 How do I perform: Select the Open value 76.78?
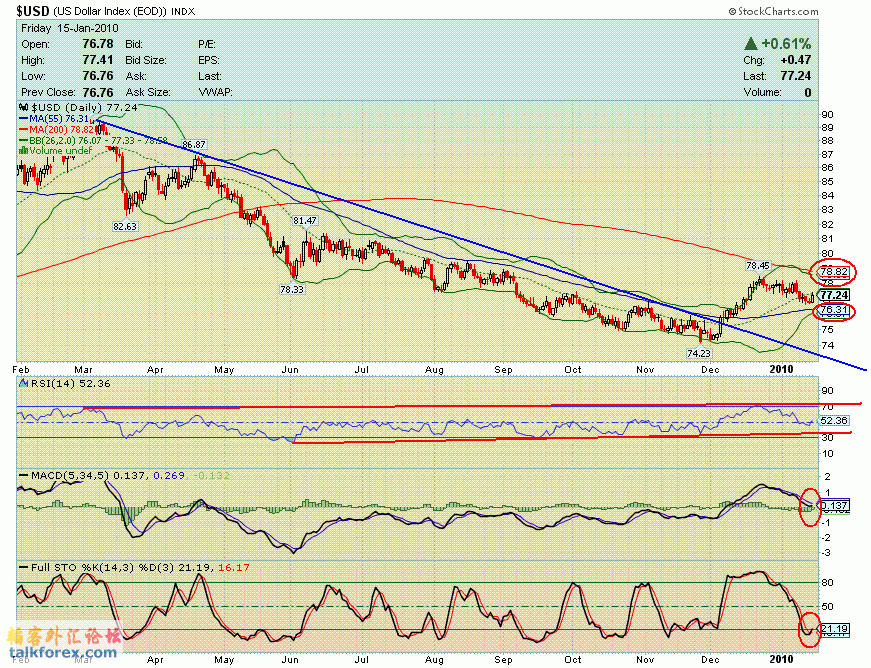pyautogui.click(x=98, y=43)
